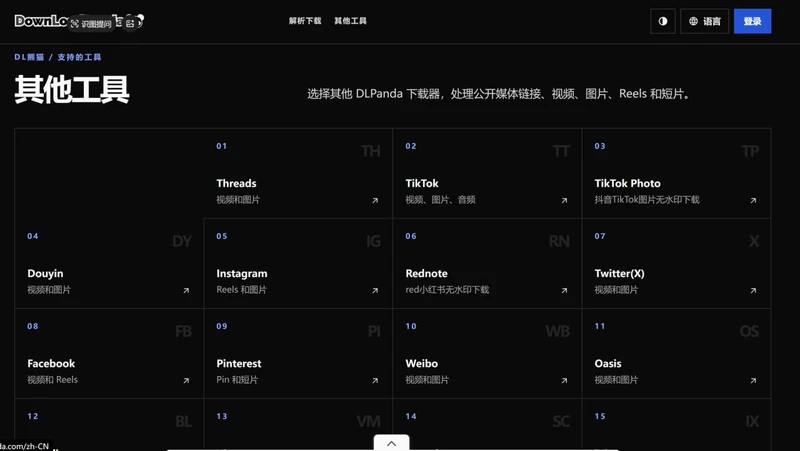Click the up-chevron tab at the bottom

click(391, 443)
